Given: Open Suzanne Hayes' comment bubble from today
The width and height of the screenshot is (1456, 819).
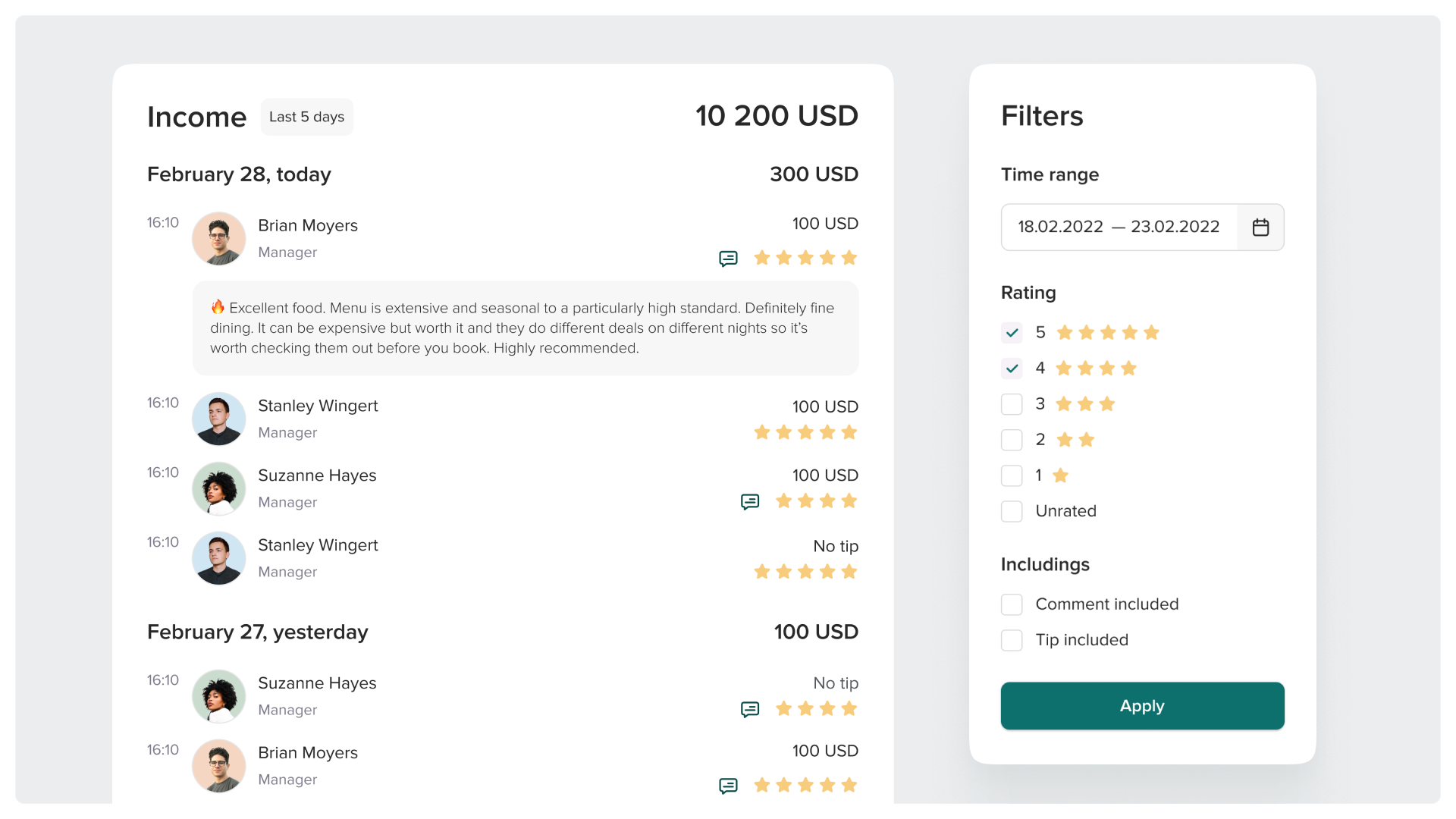Looking at the screenshot, I should pyautogui.click(x=750, y=501).
